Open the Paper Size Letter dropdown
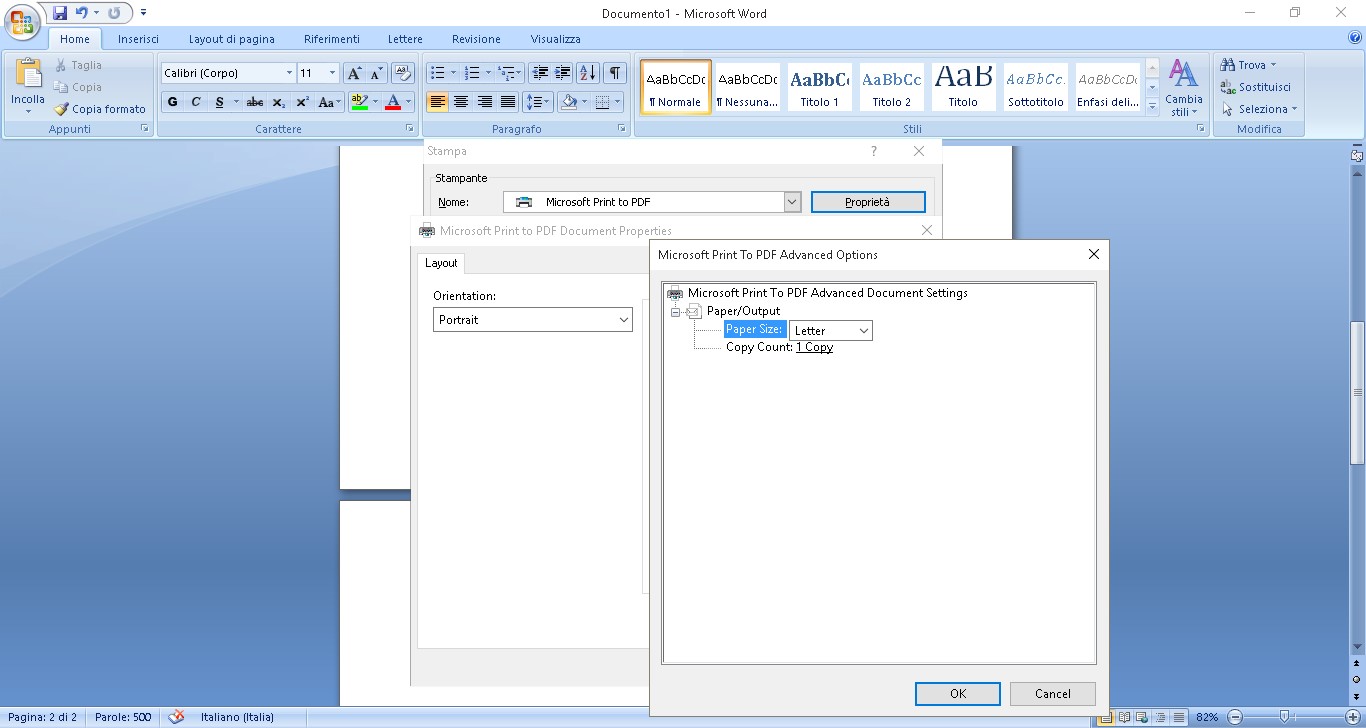Screen dimensions: 1366x728 [x=831, y=330]
